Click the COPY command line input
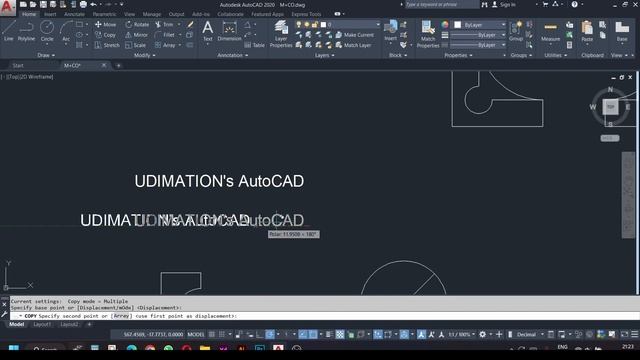The width and height of the screenshot is (640, 360). coord(325,316)
